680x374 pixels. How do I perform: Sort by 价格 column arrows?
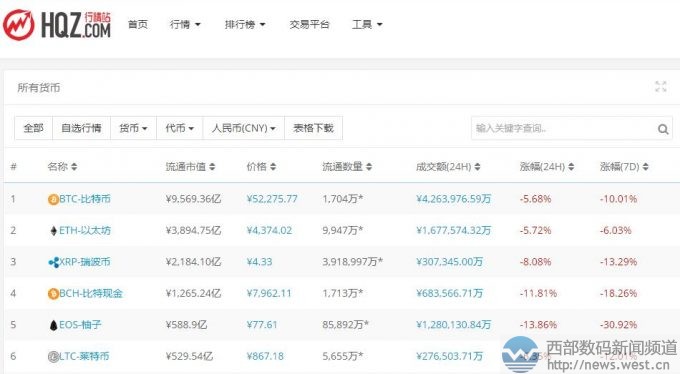[273, 167]
